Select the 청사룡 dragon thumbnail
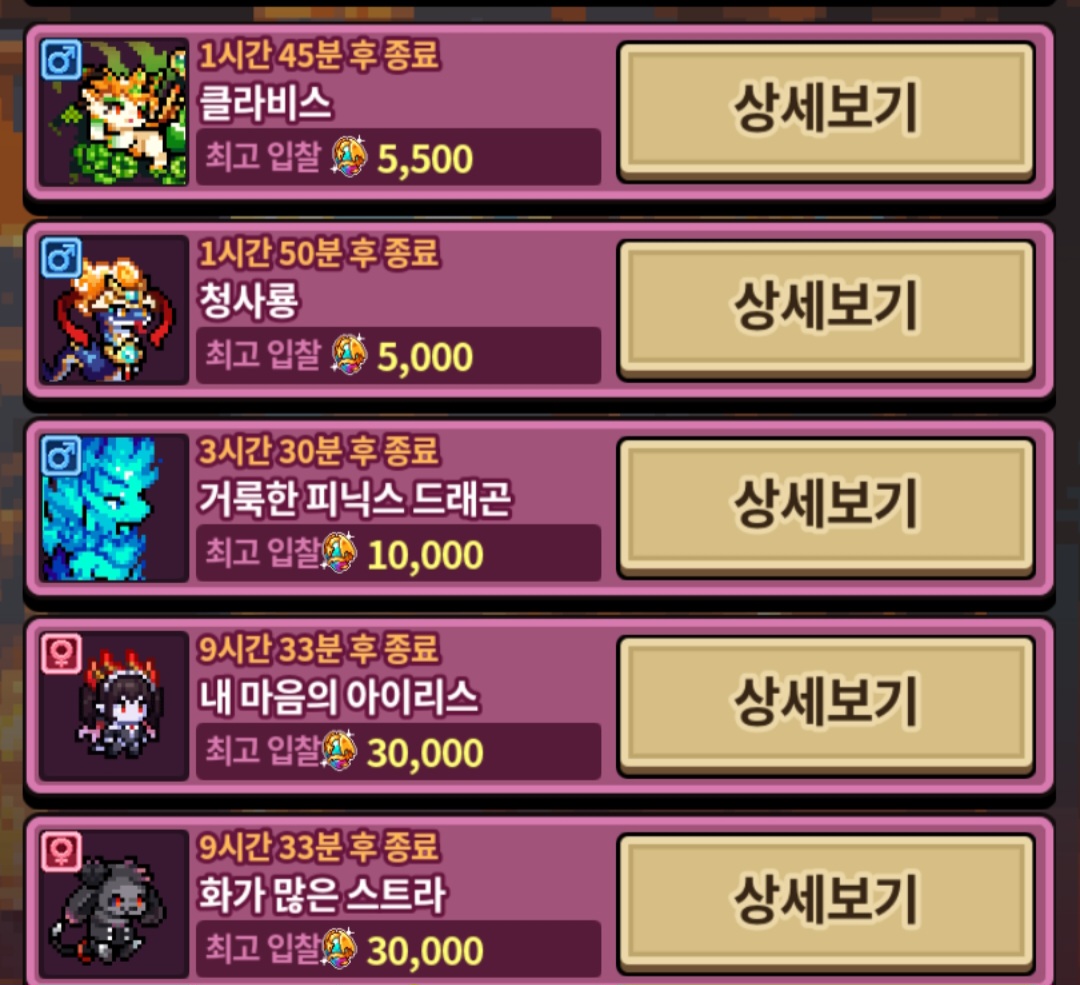The height and width of the screenshot is (985, 1080). [114, 309]
